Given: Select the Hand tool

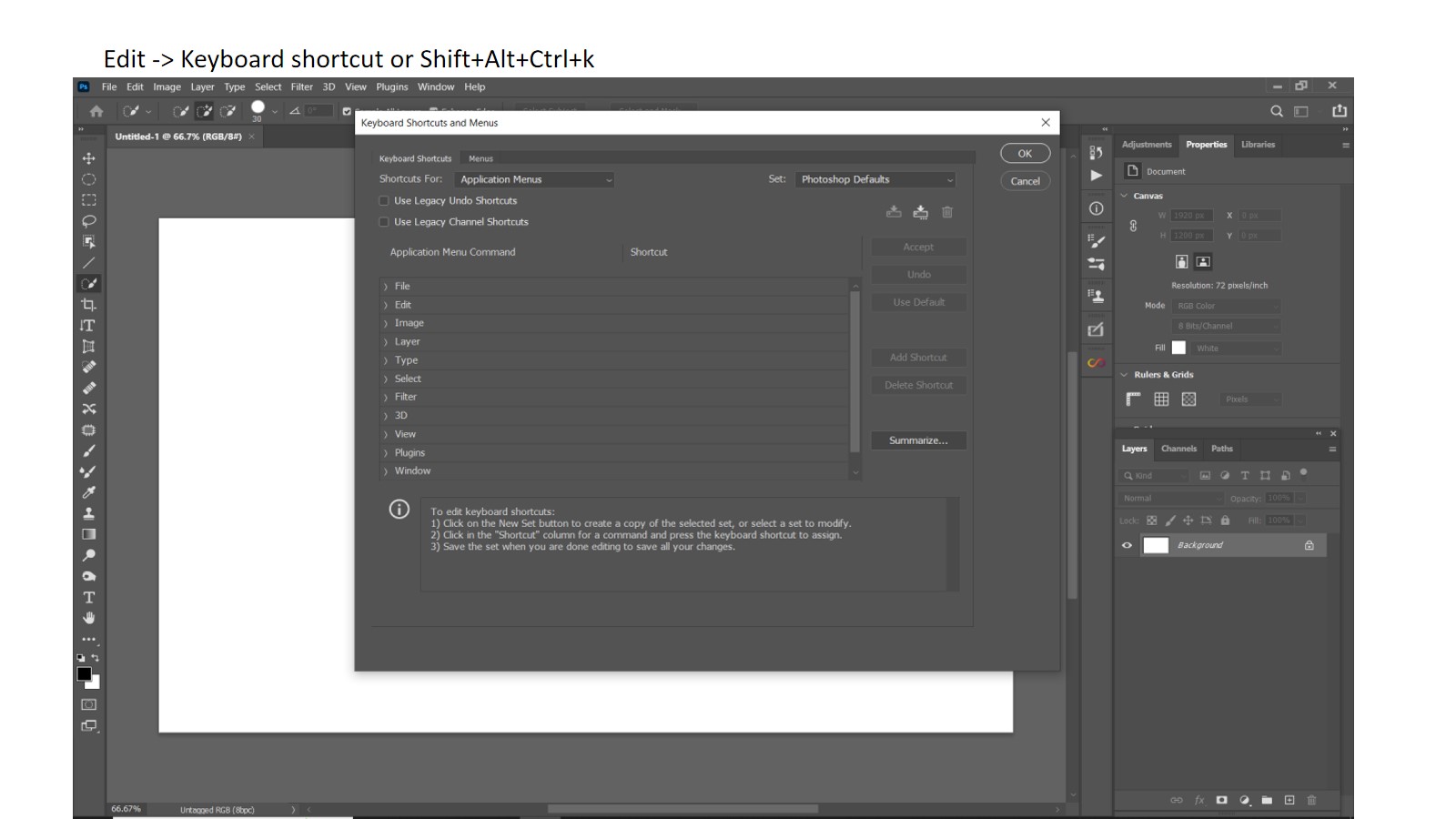Looking at the screenshot, I should [88, 619].
